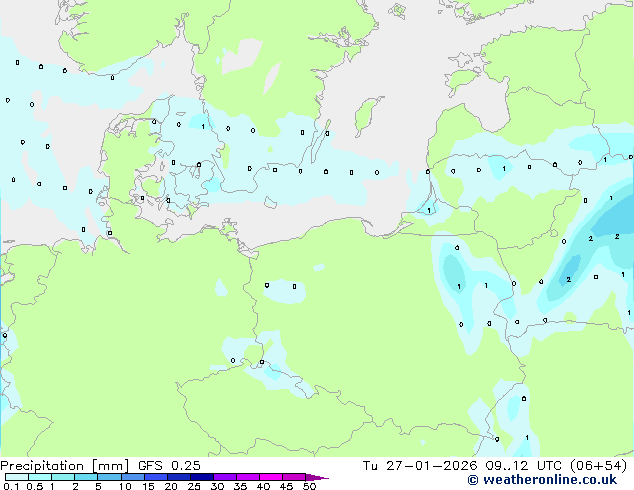The width and height of the screenshot is (634, 490).
Task: Click the legend label '45'
Action: [286, 486]
